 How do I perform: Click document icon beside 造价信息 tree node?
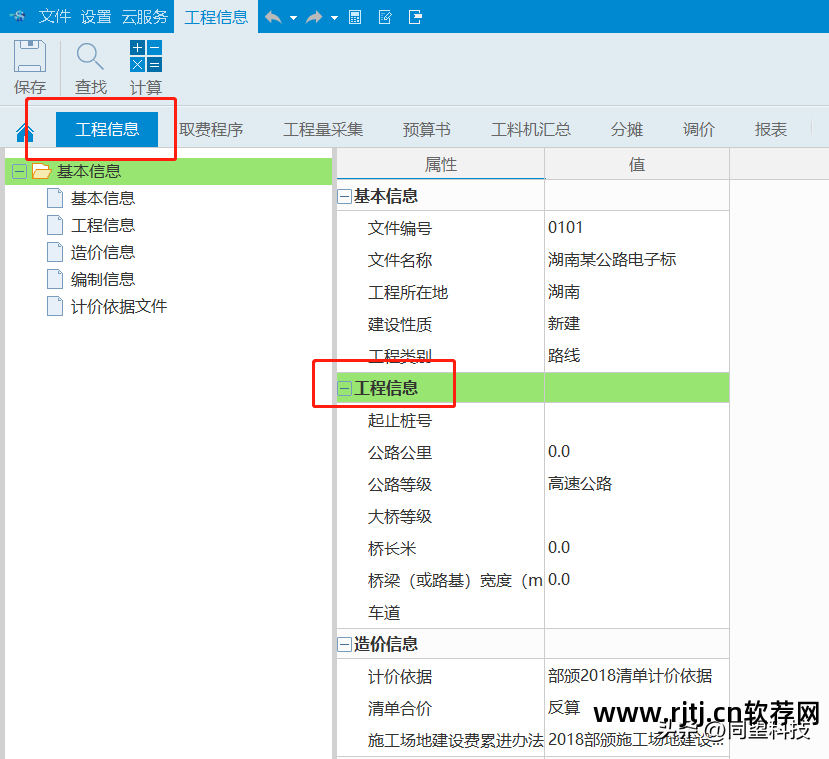coord(55,252)
